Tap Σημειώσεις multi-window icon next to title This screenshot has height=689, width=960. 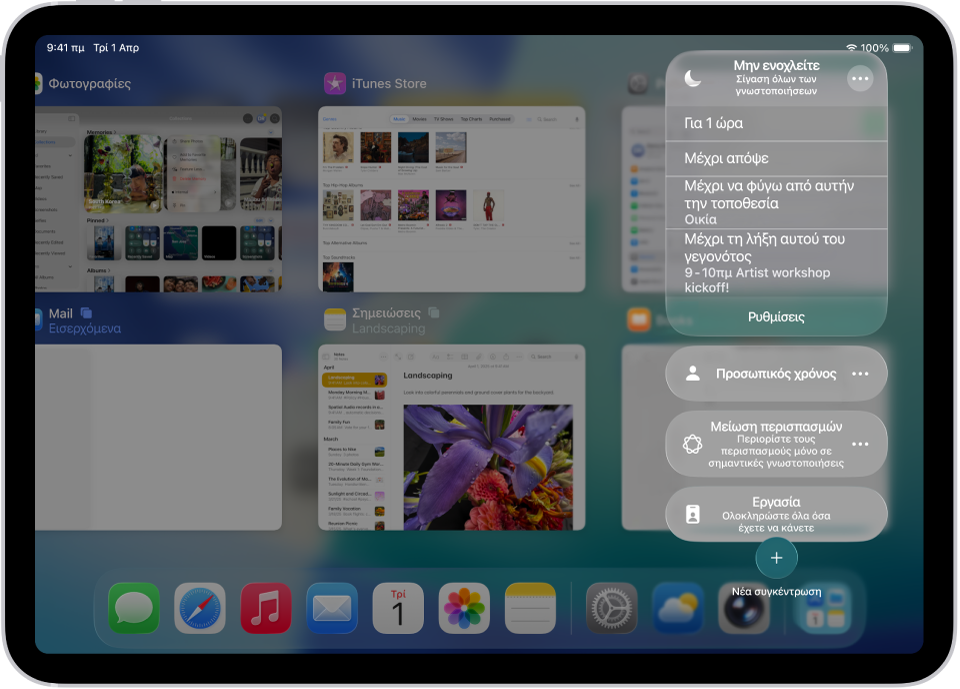(433, 312)
